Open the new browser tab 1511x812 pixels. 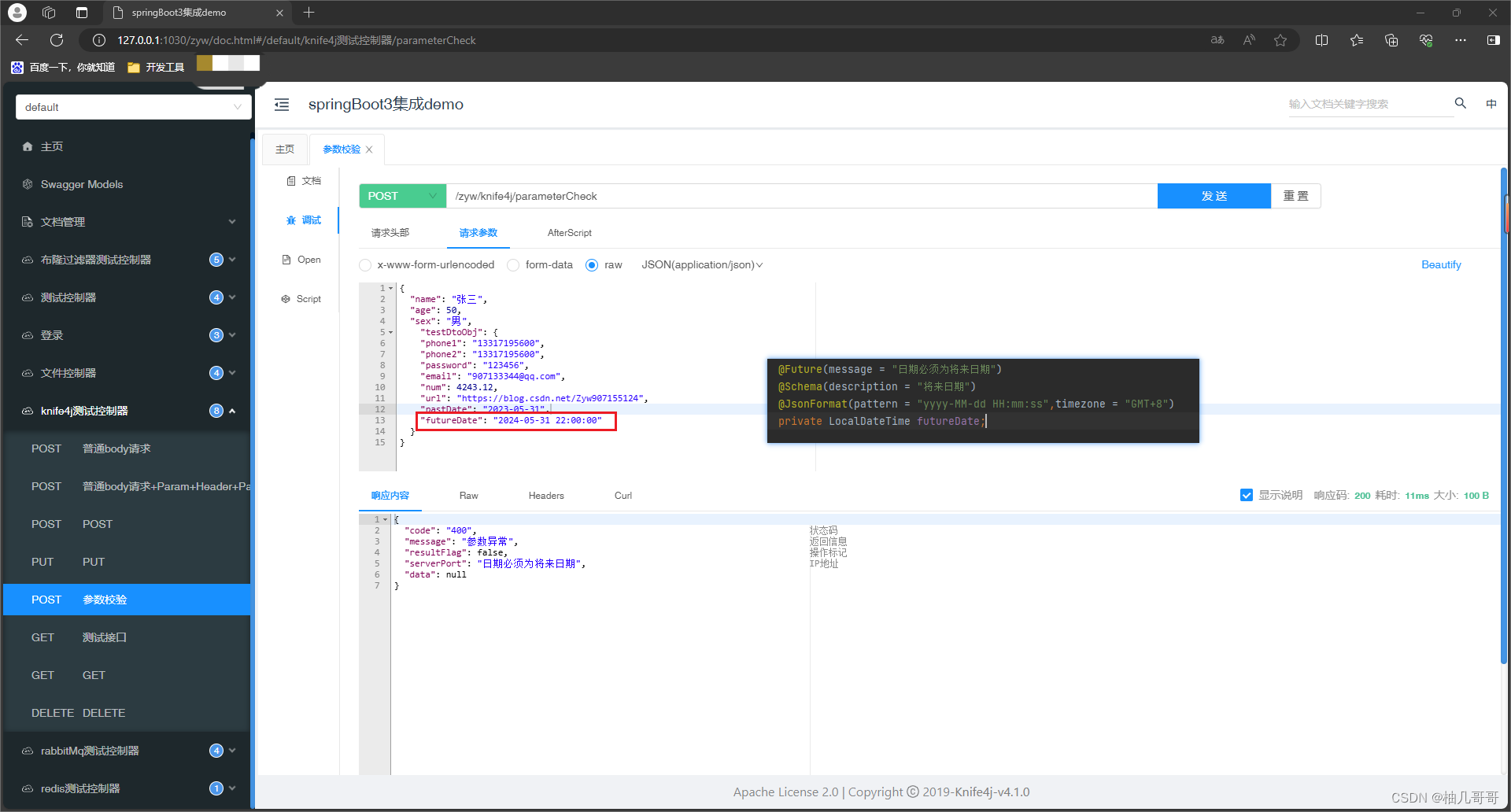308,13
